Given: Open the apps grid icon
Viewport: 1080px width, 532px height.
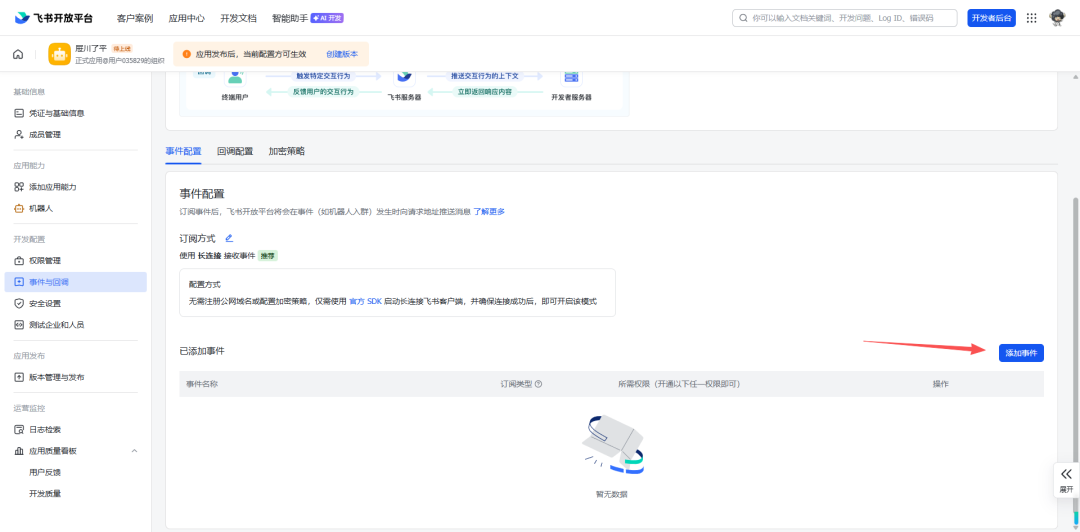Looking at the screenshot, I should pos(1032,18).
